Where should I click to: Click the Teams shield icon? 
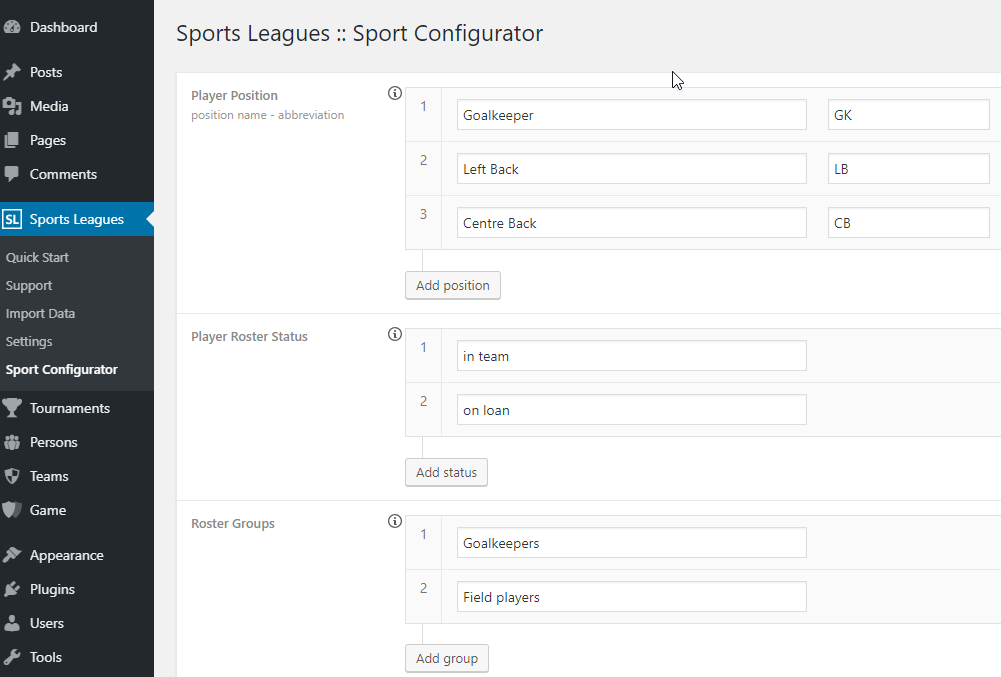click(12, 476)
